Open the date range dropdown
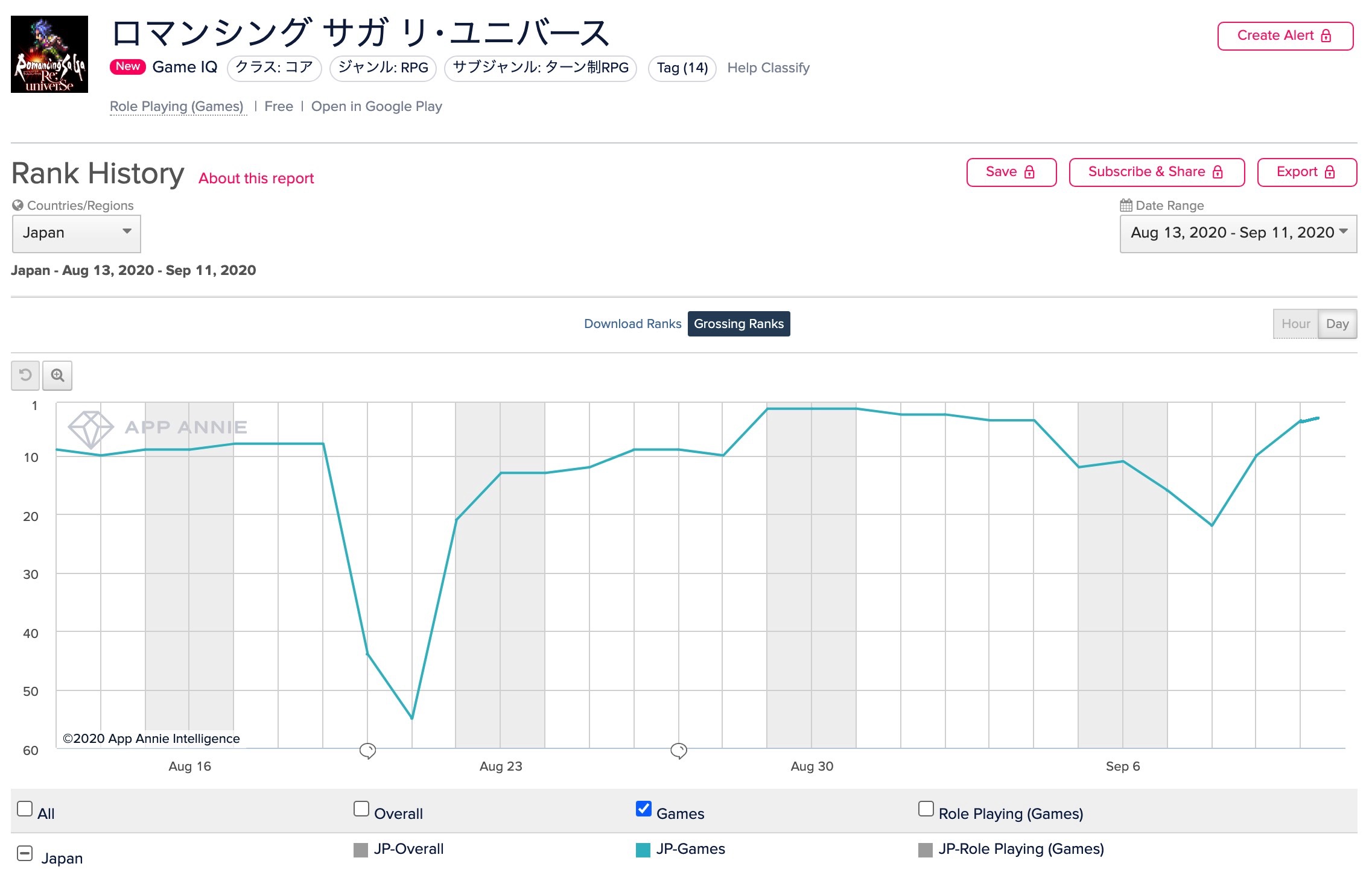The image size is (1372, 884). point(1239,233)
